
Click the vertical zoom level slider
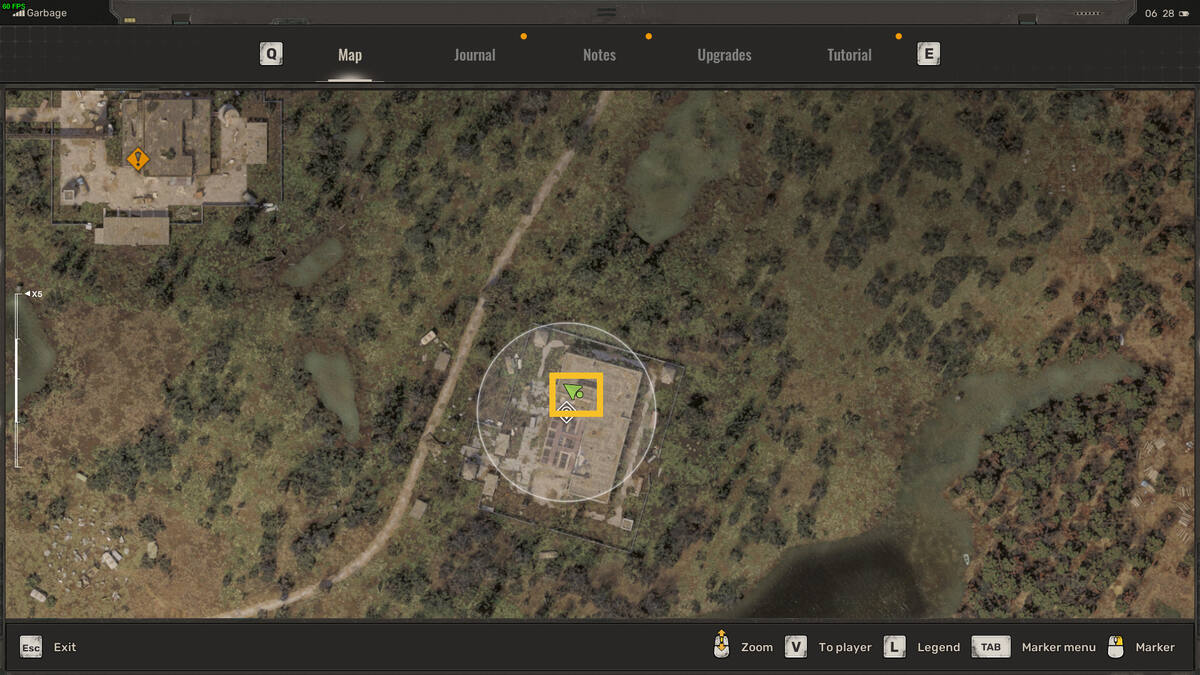pos(17,380)
